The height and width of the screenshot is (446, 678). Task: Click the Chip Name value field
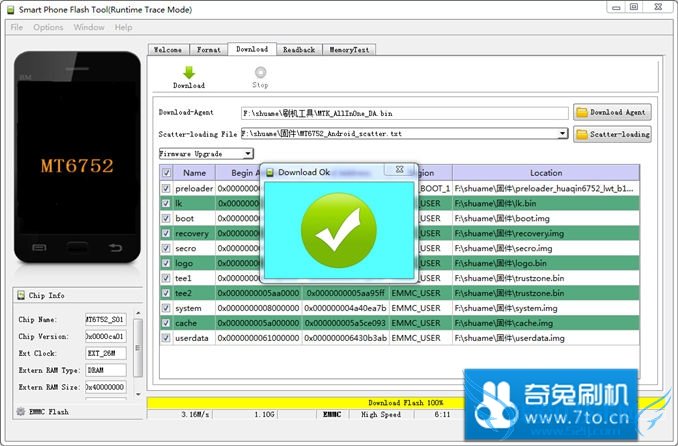click(106, 319)
